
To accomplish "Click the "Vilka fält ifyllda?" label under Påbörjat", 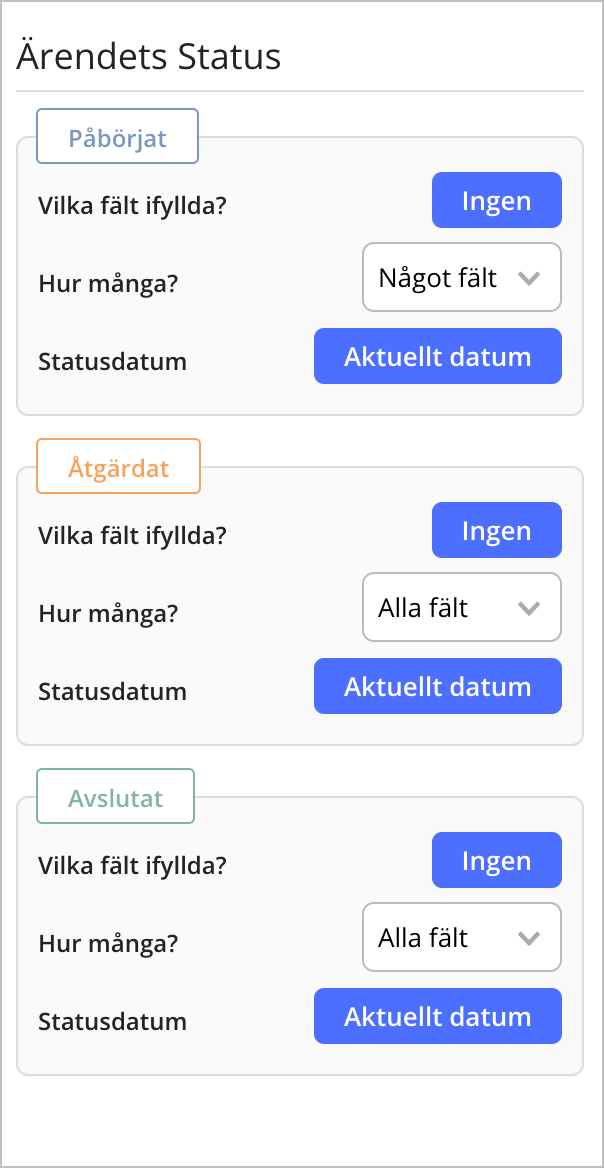I will point(132,204).
